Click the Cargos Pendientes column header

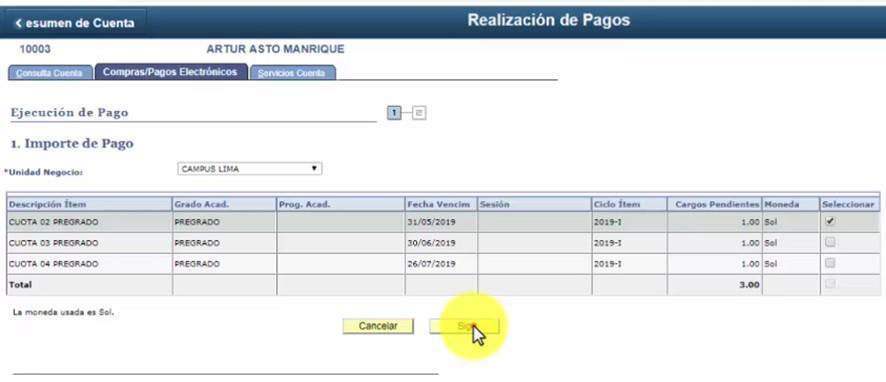(x=715, y=205)
